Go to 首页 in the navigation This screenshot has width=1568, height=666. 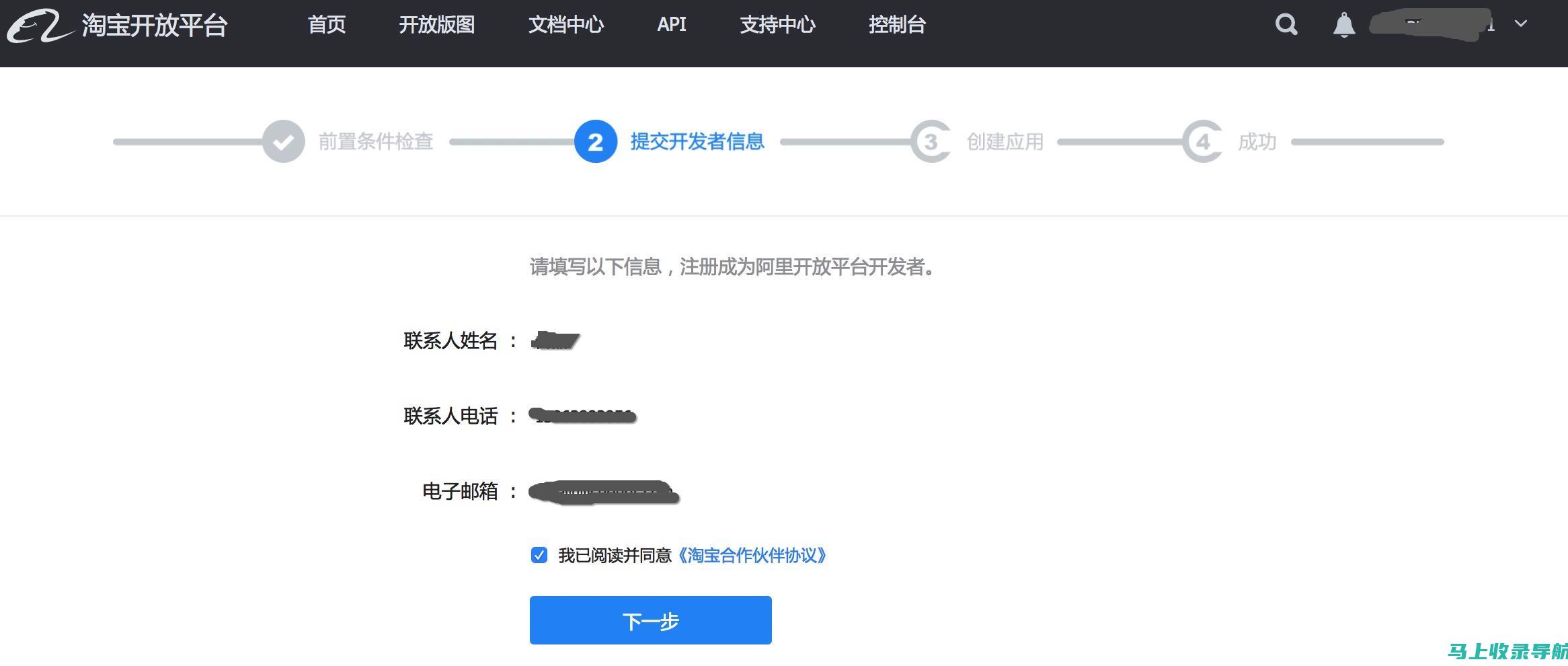coord(327,25)
